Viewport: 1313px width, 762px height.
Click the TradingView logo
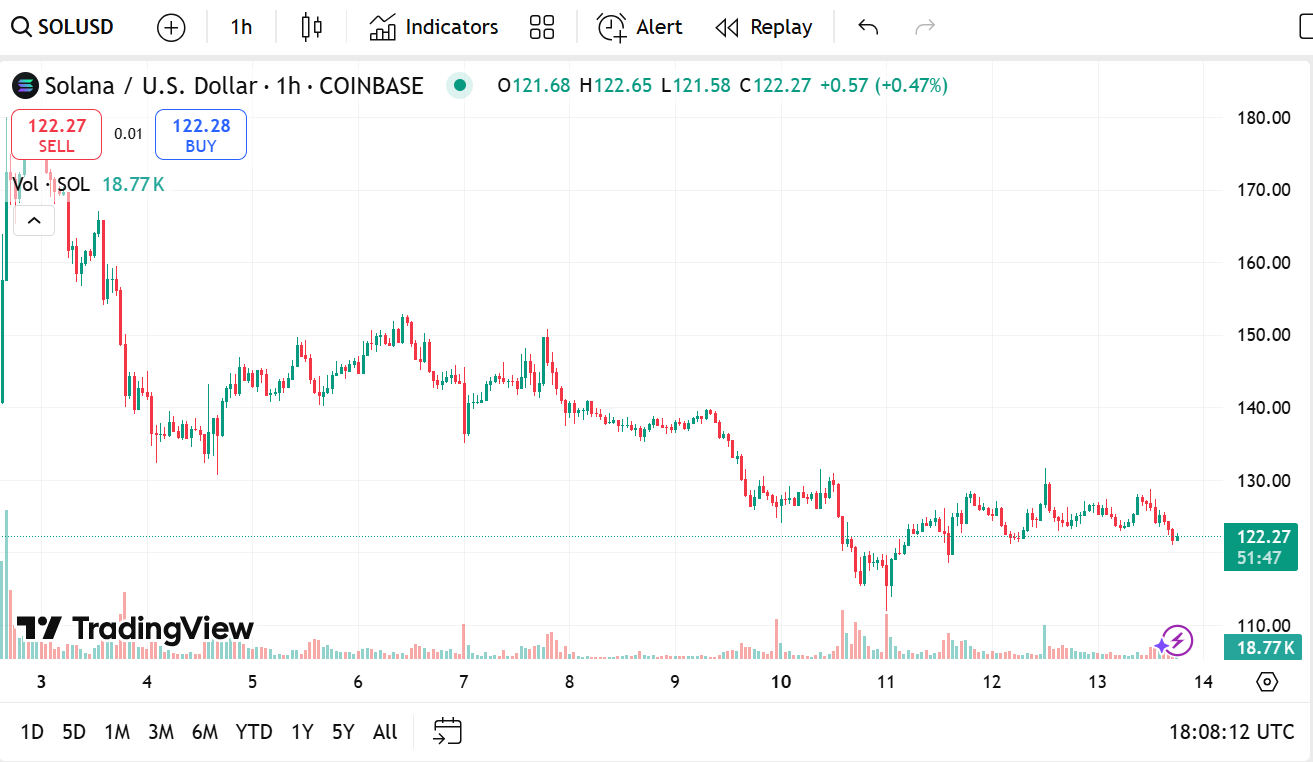131,629
